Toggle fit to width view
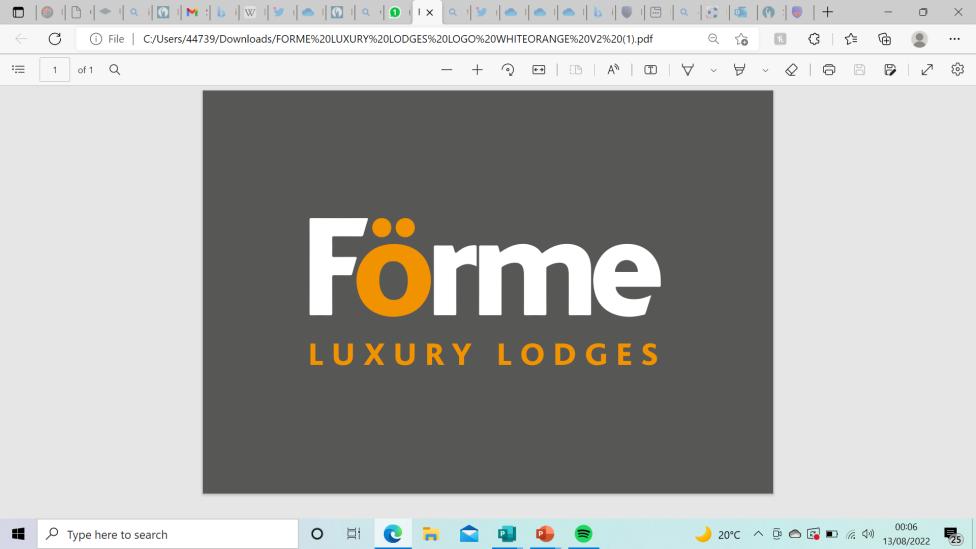Image resolution: width=976 pixels, height=549 pixels. coord(539,70)
